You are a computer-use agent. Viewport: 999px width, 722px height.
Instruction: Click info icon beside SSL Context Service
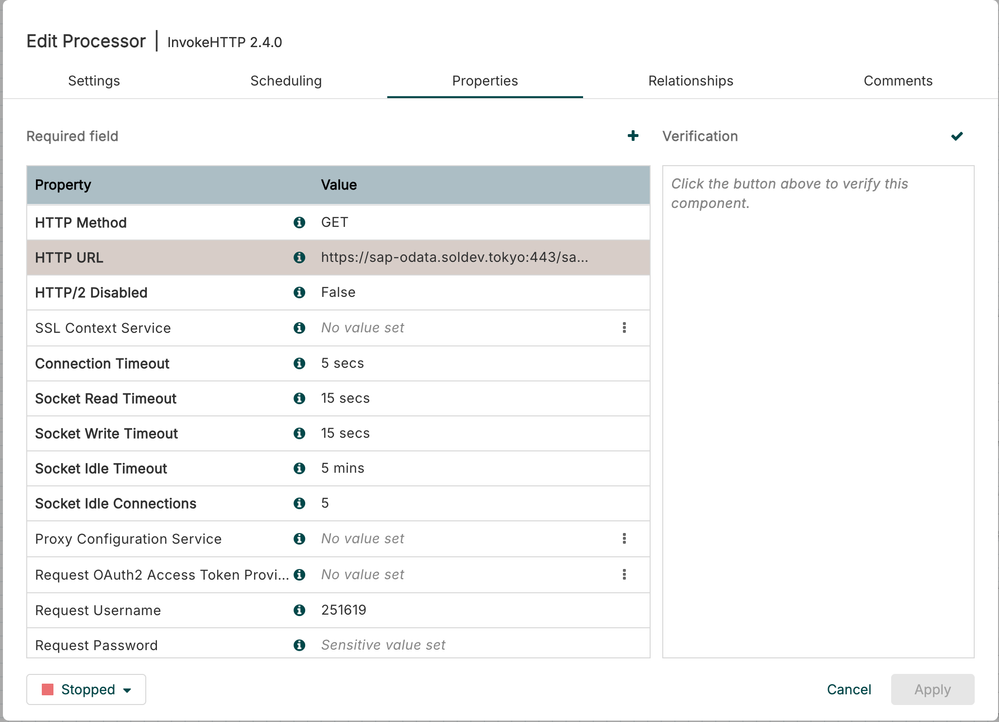[299, 328]
